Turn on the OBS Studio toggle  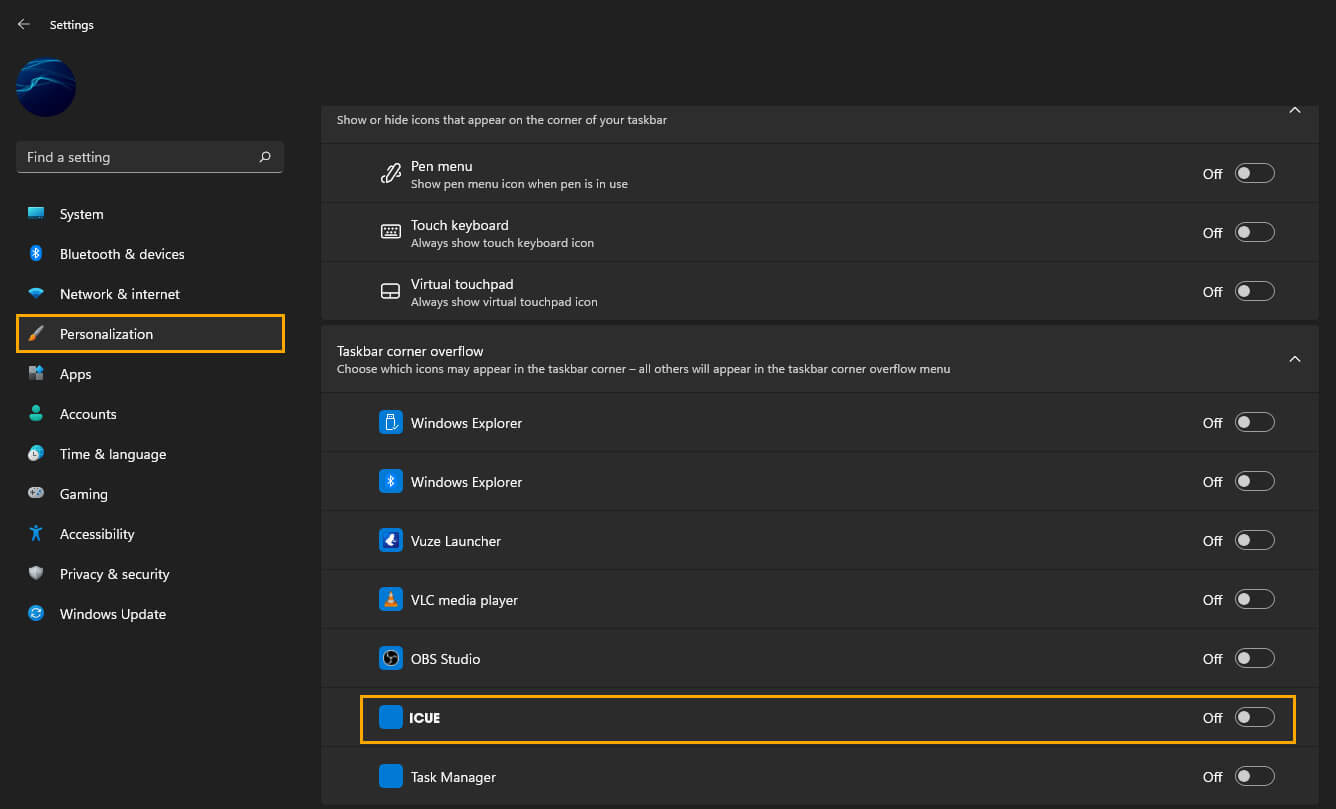click(1255, 658)
